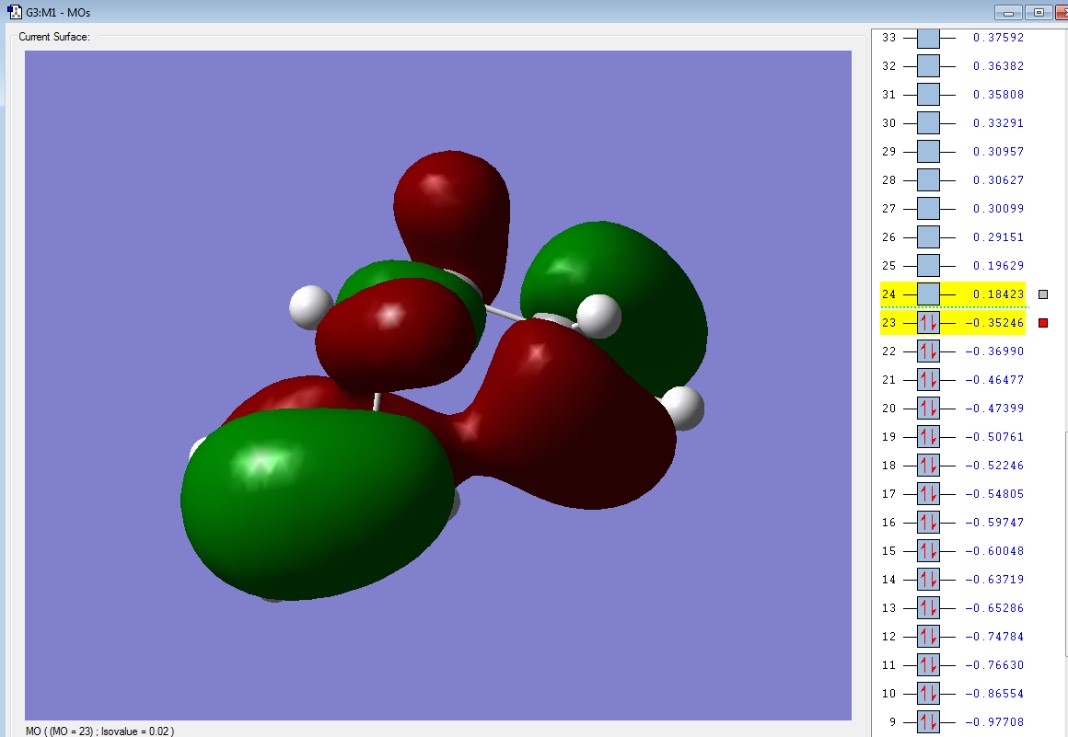Click energy value 0.30957
This screenshot has width=1068, height=737.
(999, 152)
